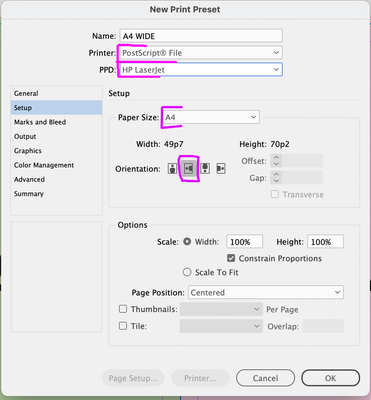Open the Page Position dropdown
371x400 pixels.
pyautogui.click(x=266, y=292)
